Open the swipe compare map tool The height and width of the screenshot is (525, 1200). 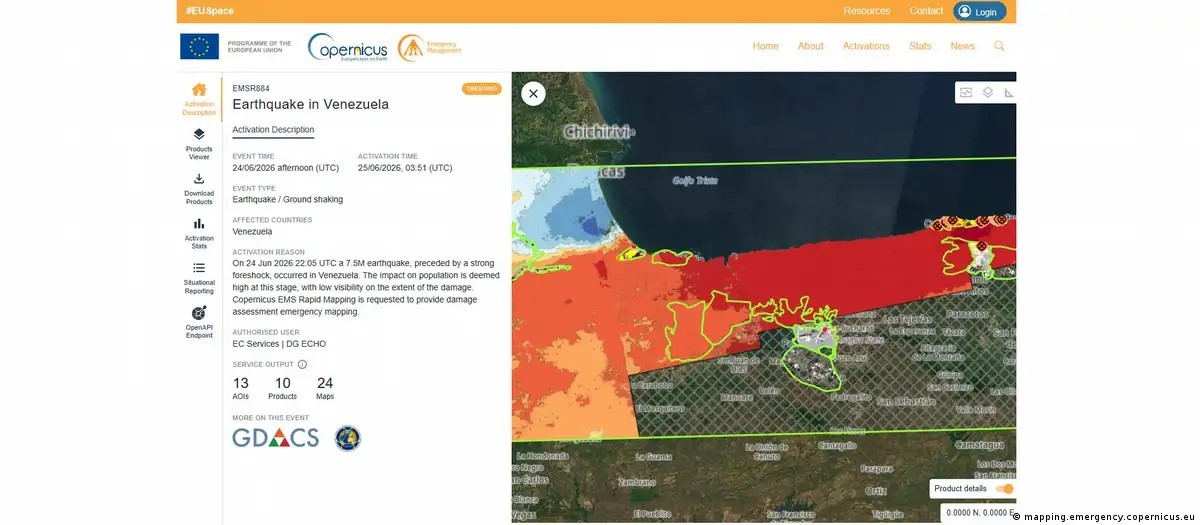coord(967,92)
